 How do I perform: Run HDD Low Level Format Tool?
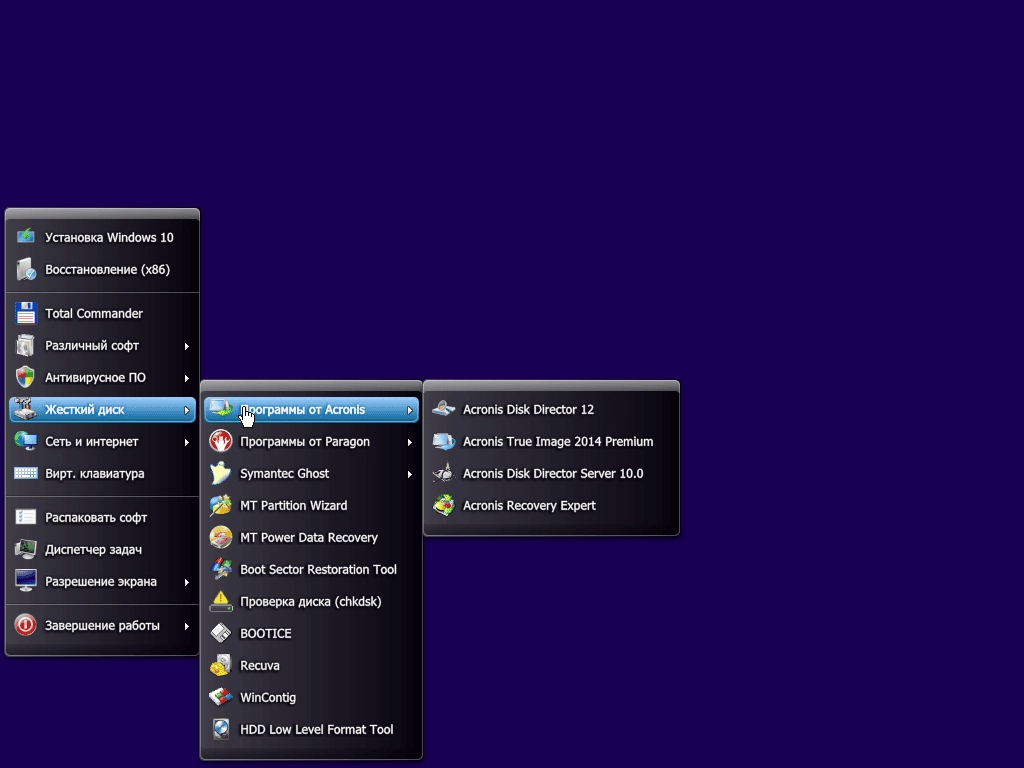tap(312, 729)
